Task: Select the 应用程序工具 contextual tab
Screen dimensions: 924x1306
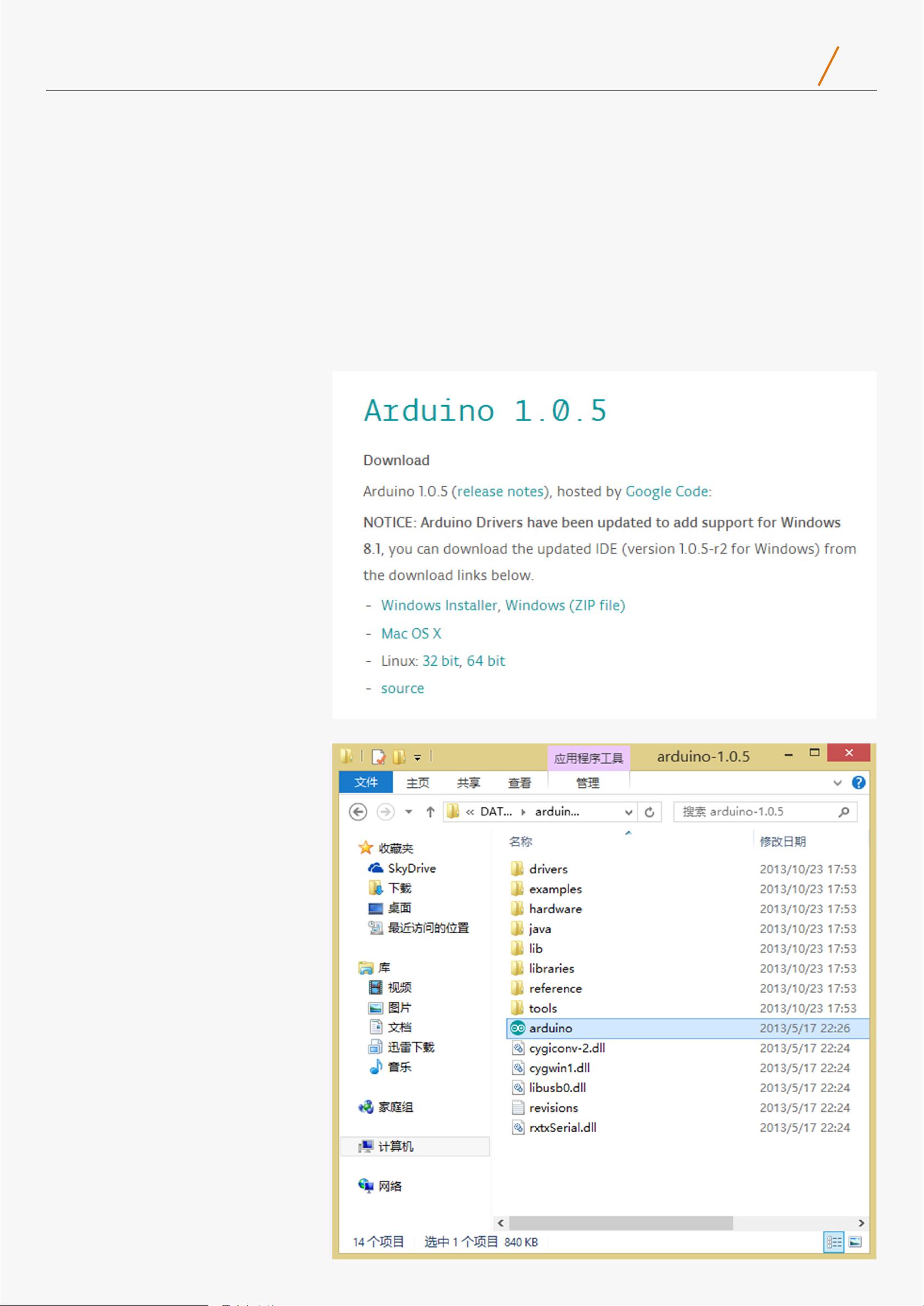Action: tap(588, 758)
